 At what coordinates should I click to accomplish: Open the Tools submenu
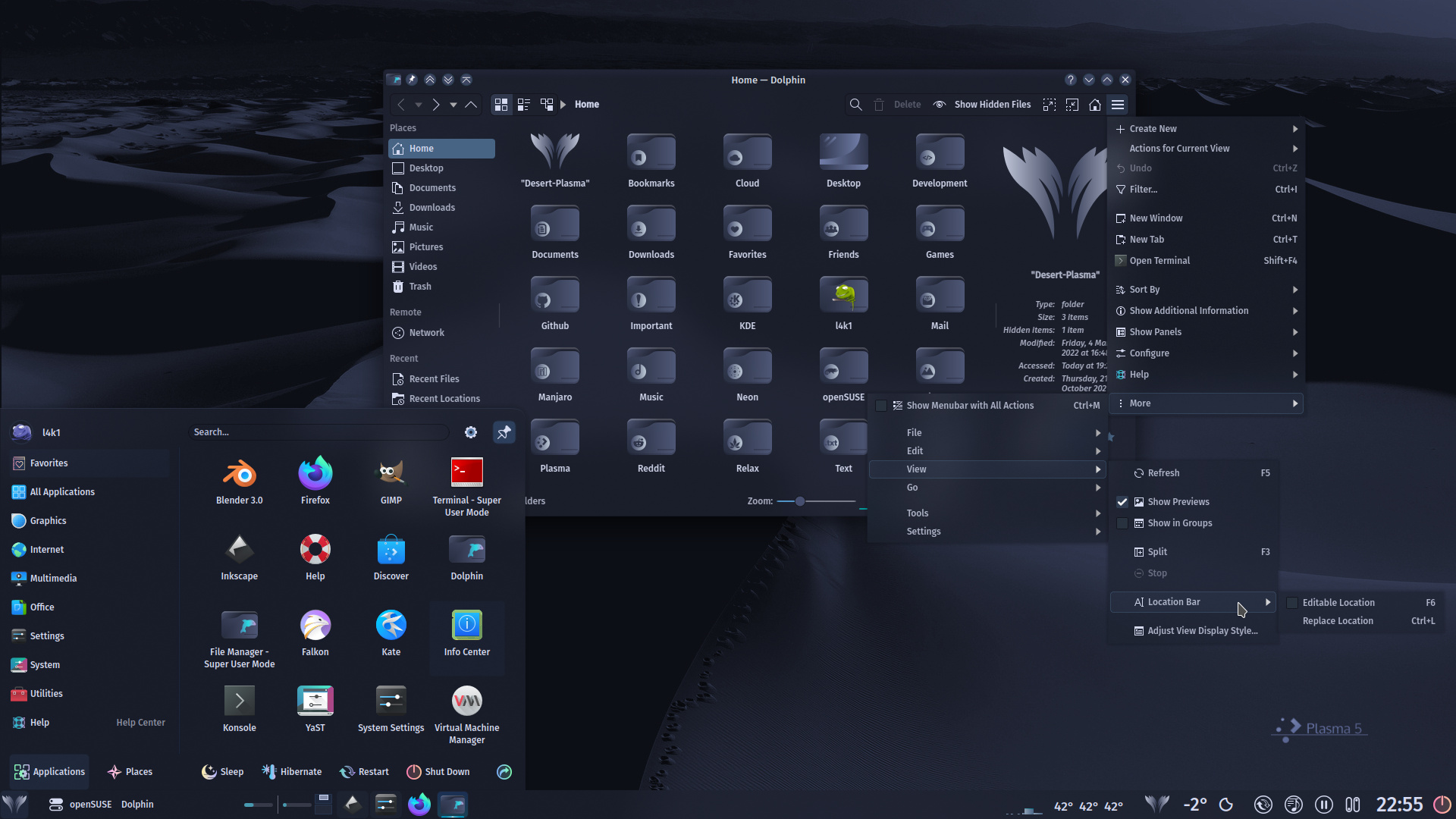coord(987,513)
